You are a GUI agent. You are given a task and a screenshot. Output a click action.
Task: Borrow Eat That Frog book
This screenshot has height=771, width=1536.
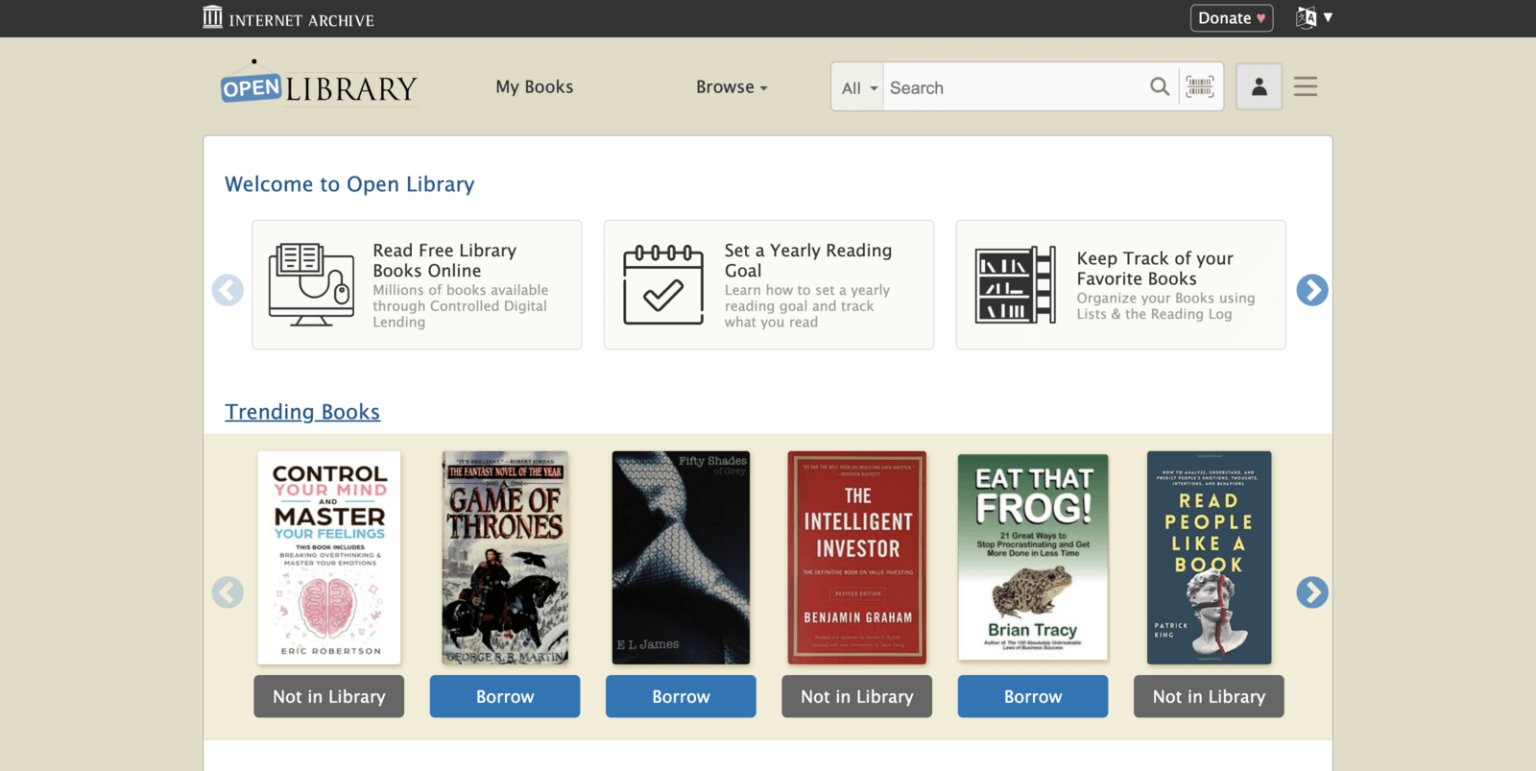pos(1032,697)
